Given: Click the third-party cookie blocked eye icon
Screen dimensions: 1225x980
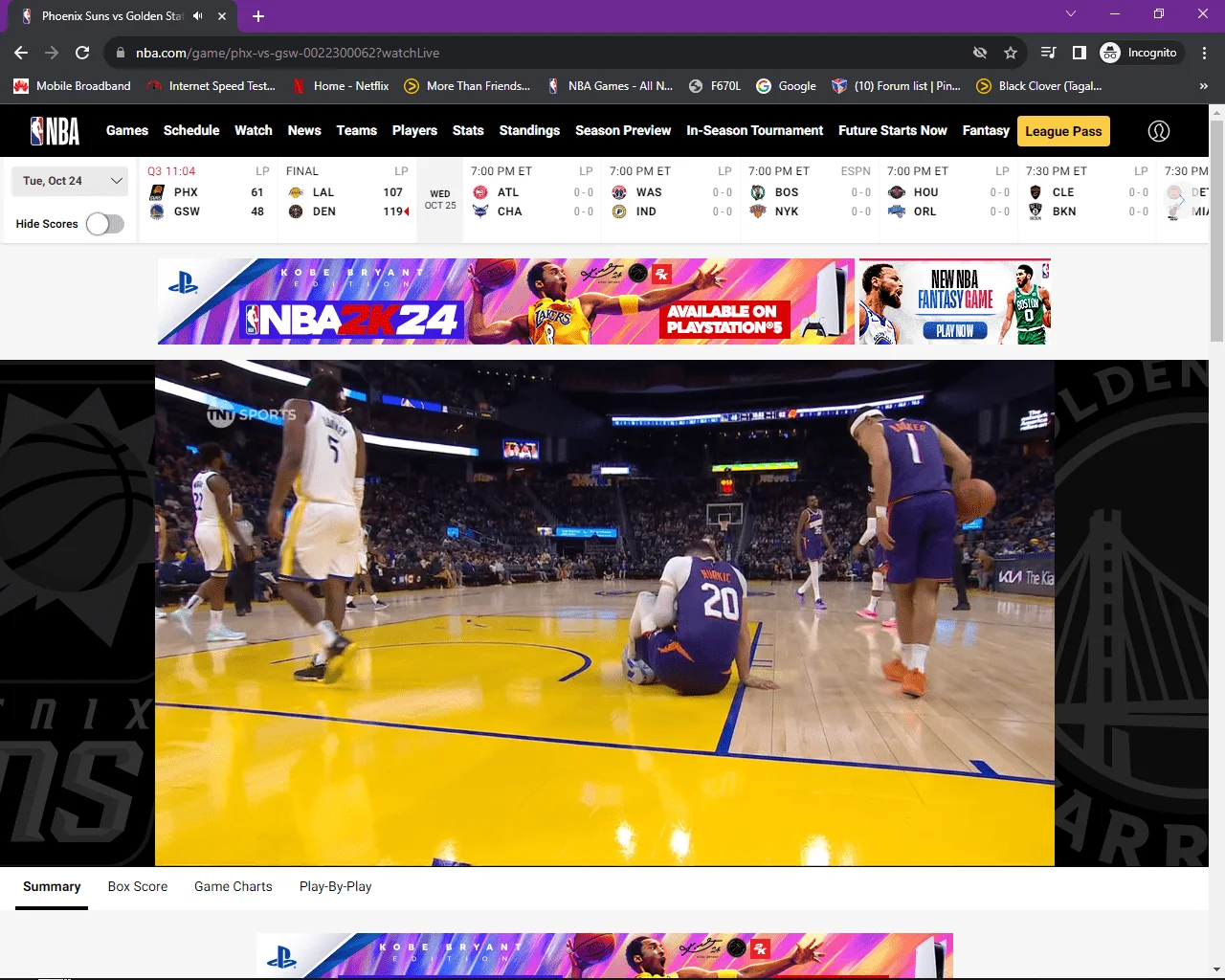Looking at the screenshot, I should click(x=979, y=53).
